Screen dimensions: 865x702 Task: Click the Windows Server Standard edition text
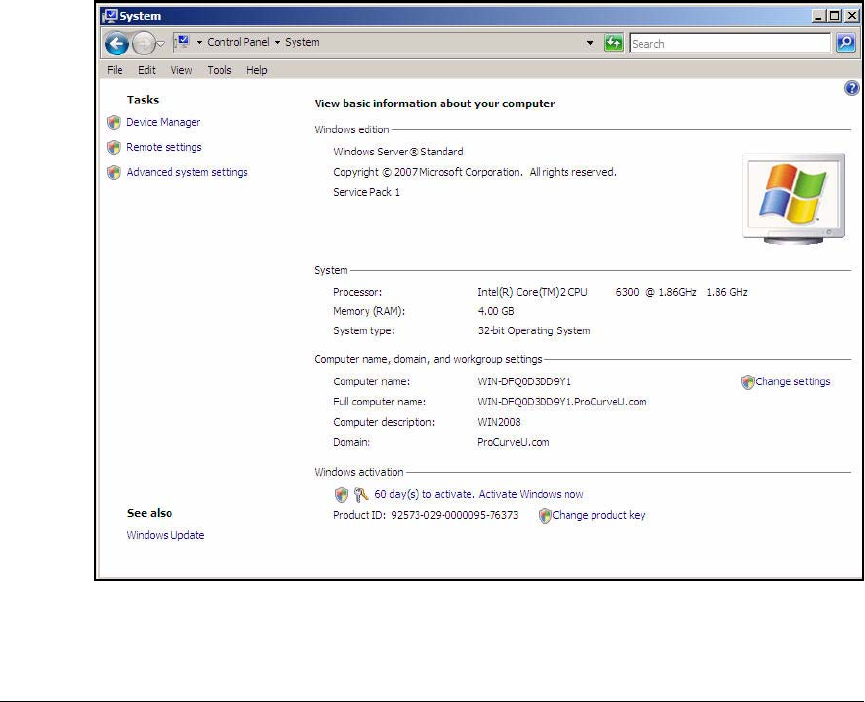click(x=398, y=152)
